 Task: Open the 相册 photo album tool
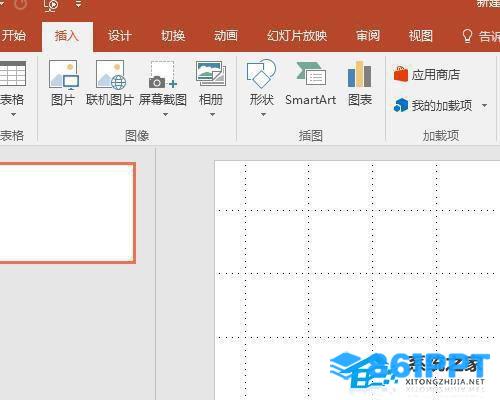pyautogui.click(x=211, y=83)
